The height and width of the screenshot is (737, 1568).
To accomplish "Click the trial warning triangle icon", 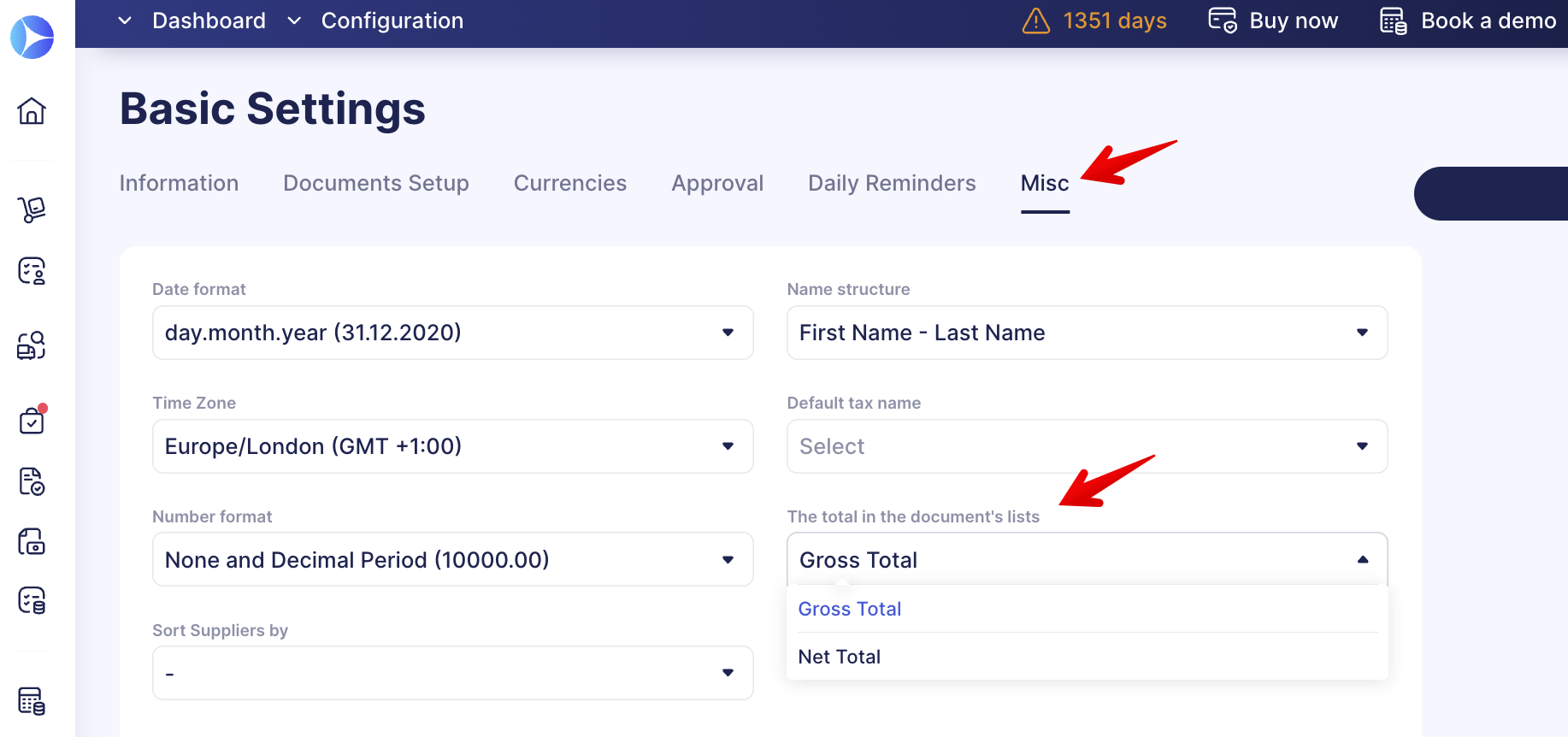I will coord(1036,21).
